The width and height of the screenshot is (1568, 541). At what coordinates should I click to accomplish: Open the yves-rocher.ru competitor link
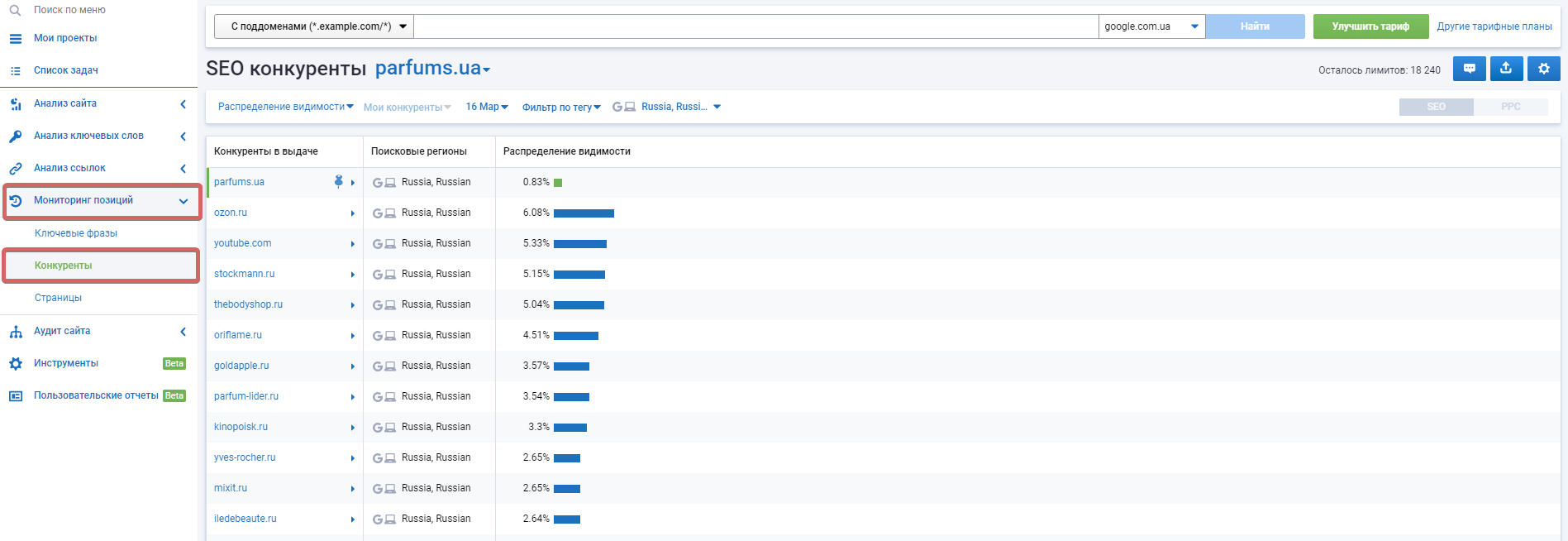coord(245,457)
